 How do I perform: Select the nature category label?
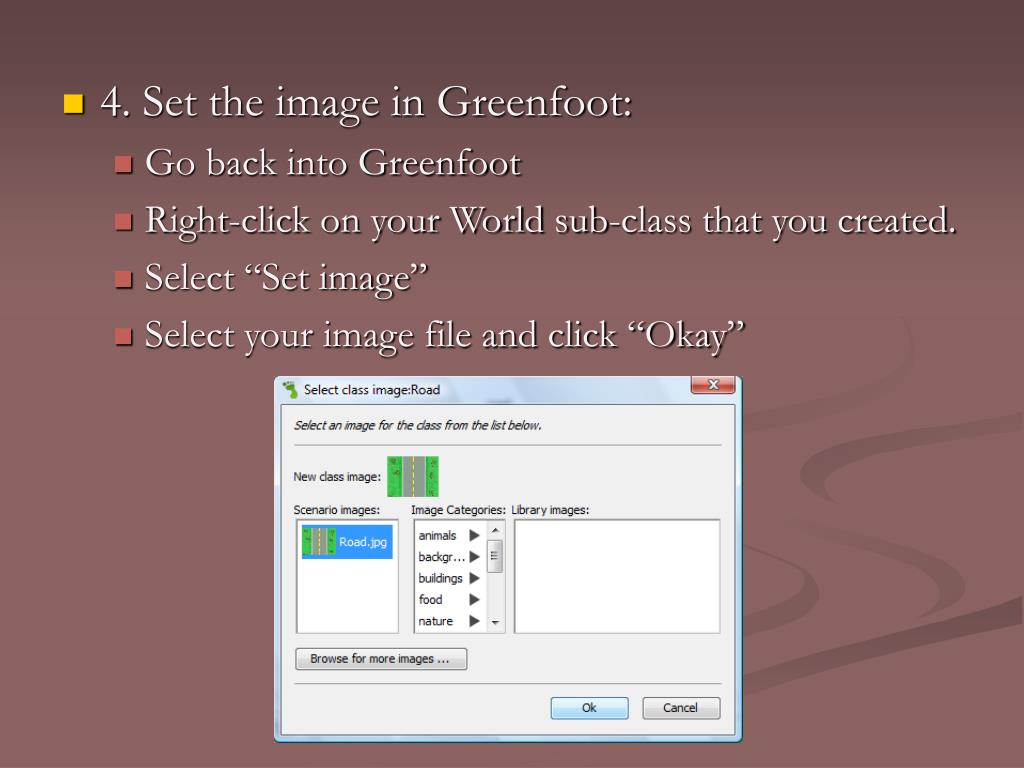pos(436,621)
